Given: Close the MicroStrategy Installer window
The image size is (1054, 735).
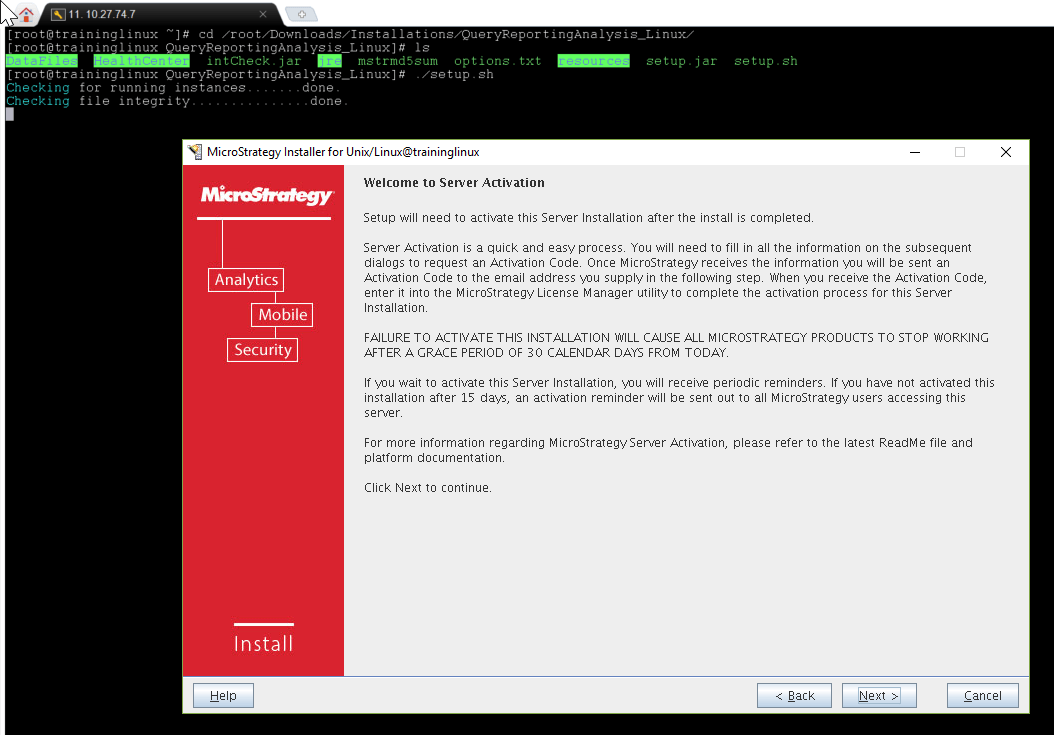Looking at the screenshot, I should [x=1006, y=152].
